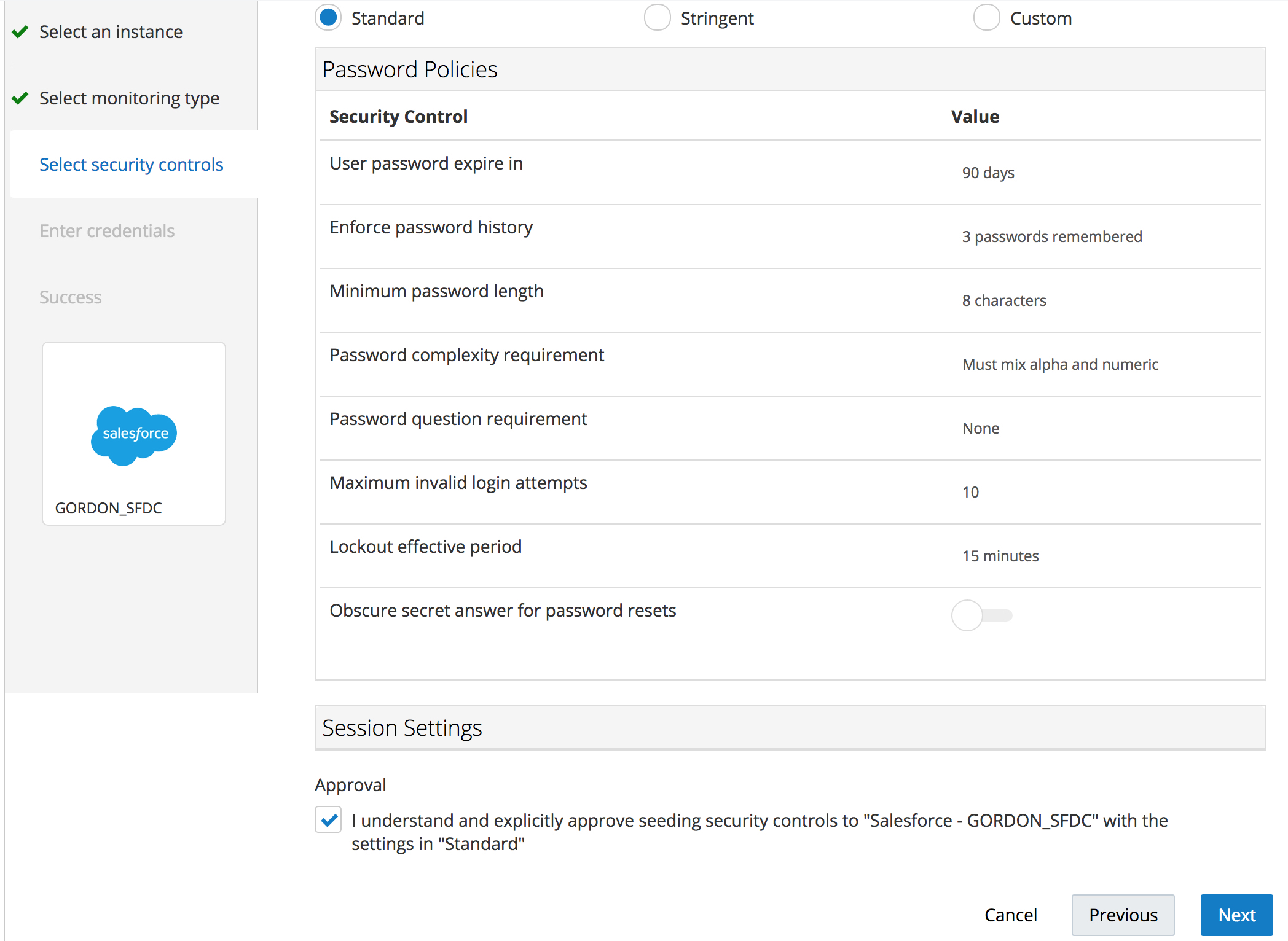
Task: Click the Password Policies section header
Action: tap(790, 69)
